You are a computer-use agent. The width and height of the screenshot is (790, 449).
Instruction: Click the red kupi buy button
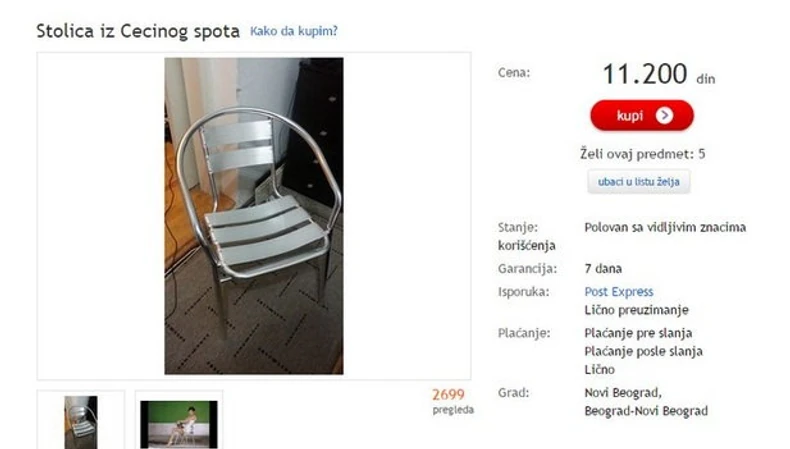click(x=642, y=115)
